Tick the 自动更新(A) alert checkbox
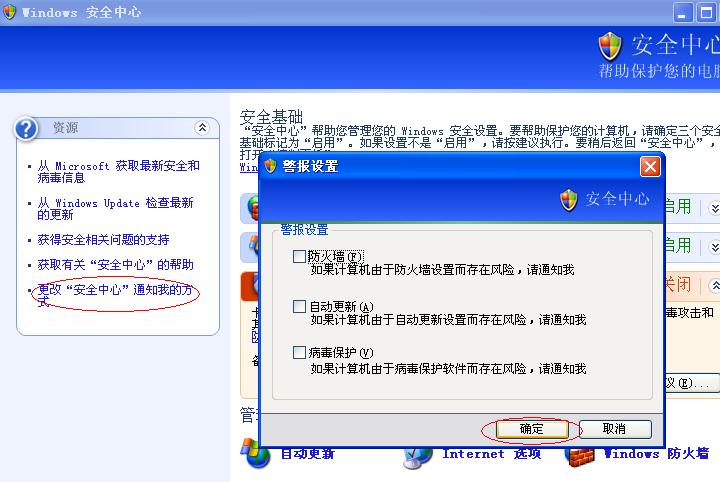 pyautogui.click(x=299, y=306)
